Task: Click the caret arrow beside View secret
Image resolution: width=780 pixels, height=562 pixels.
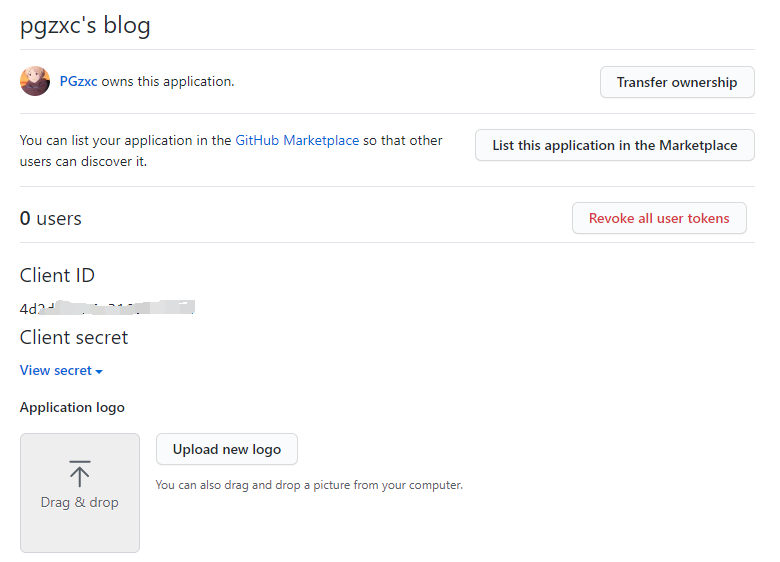Action: coord(99,371)
